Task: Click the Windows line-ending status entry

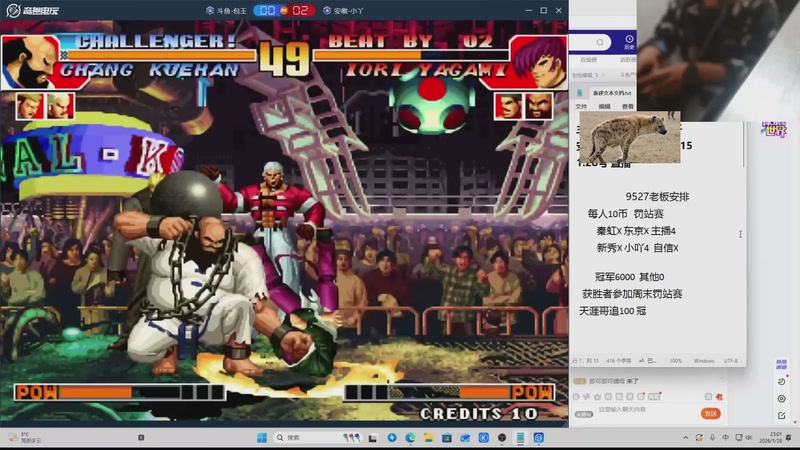Action: click(x=704, y=361)
